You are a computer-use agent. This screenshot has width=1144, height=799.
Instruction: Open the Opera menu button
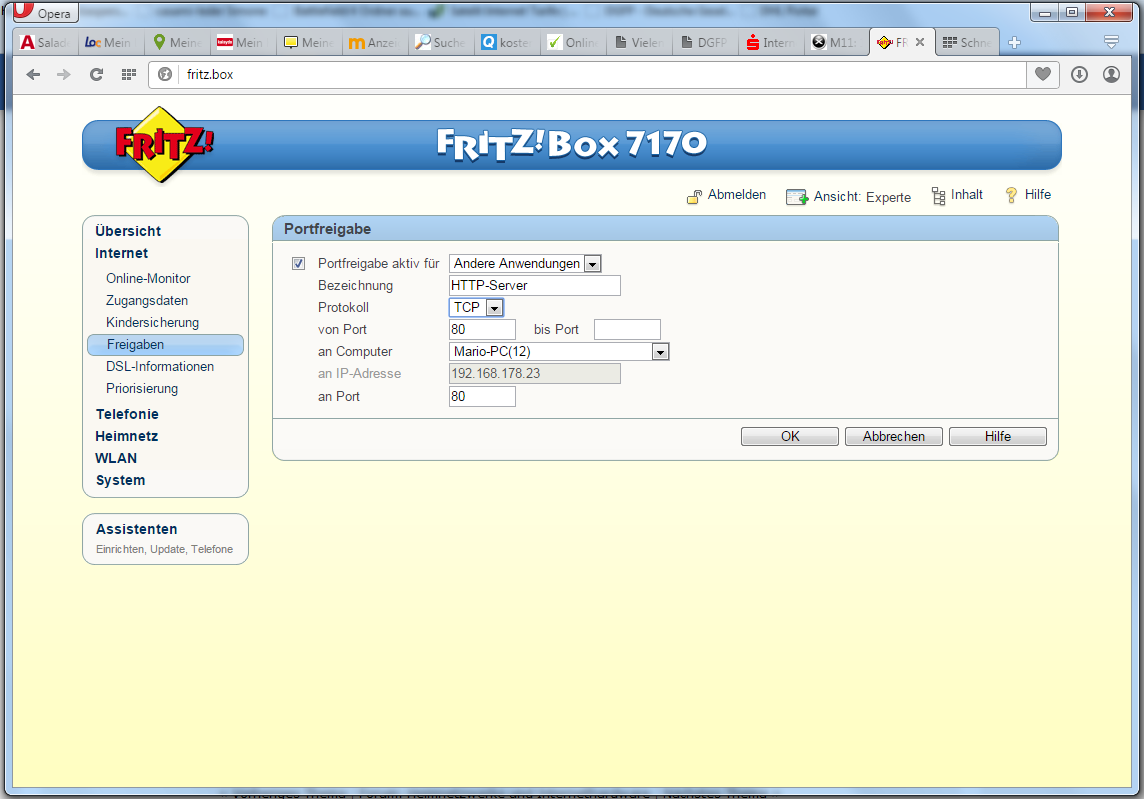(45, 13)
